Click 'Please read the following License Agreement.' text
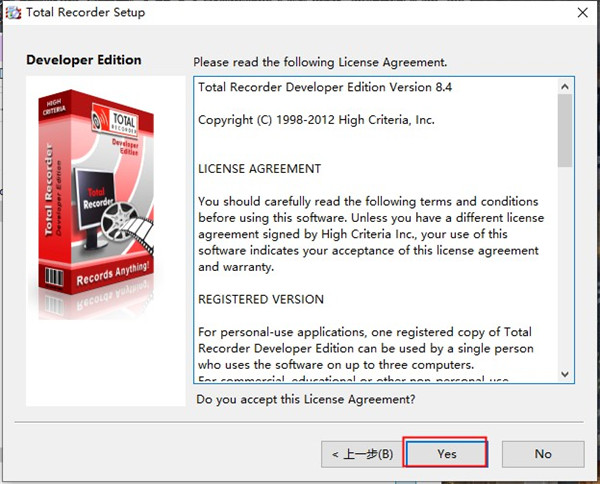 (320, 62)
